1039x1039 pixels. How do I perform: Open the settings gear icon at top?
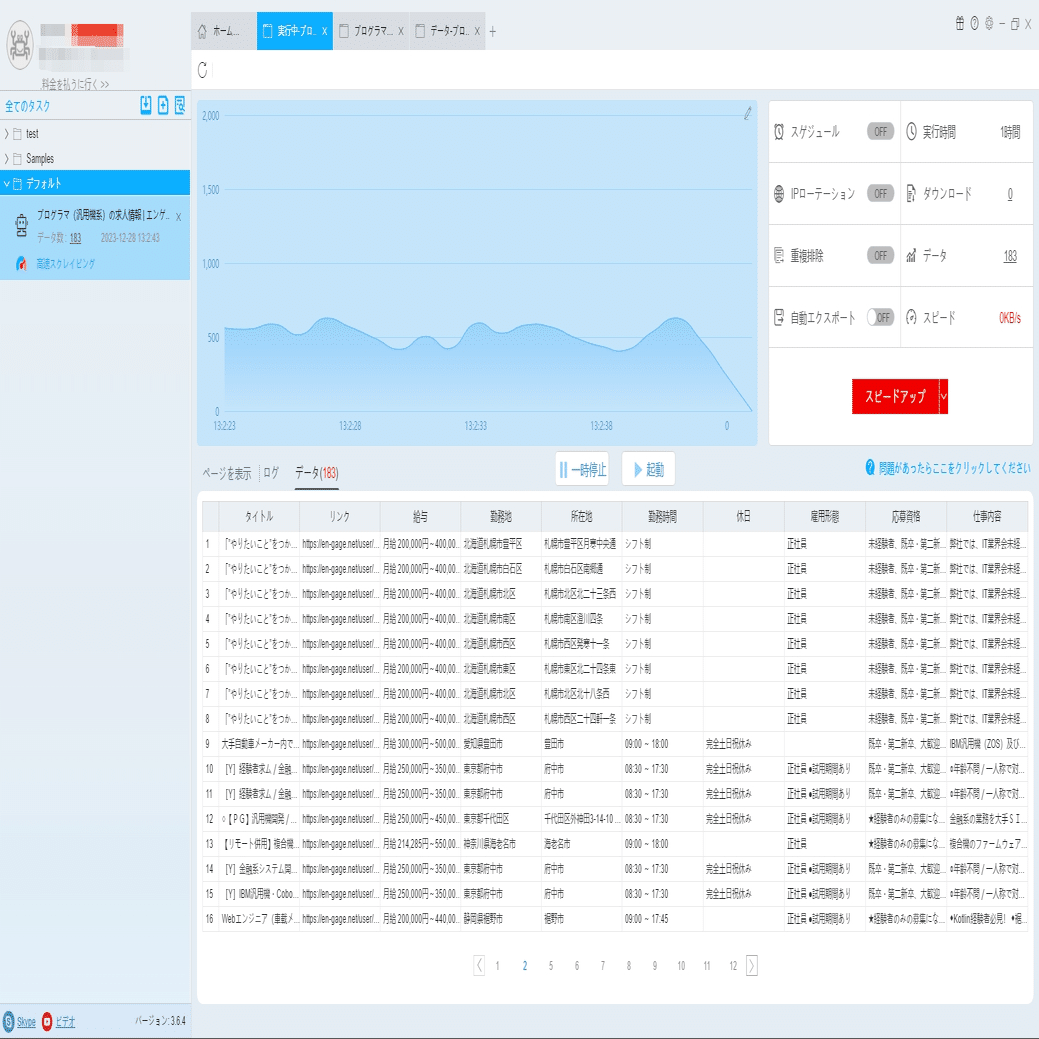coord(989,24)
